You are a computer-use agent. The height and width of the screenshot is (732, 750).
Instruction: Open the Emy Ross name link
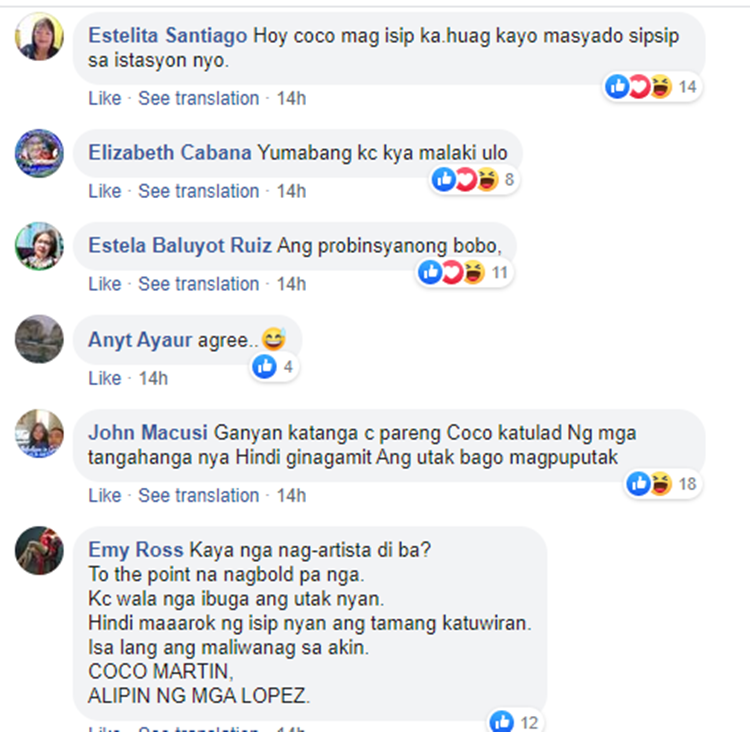coord(136,550)
